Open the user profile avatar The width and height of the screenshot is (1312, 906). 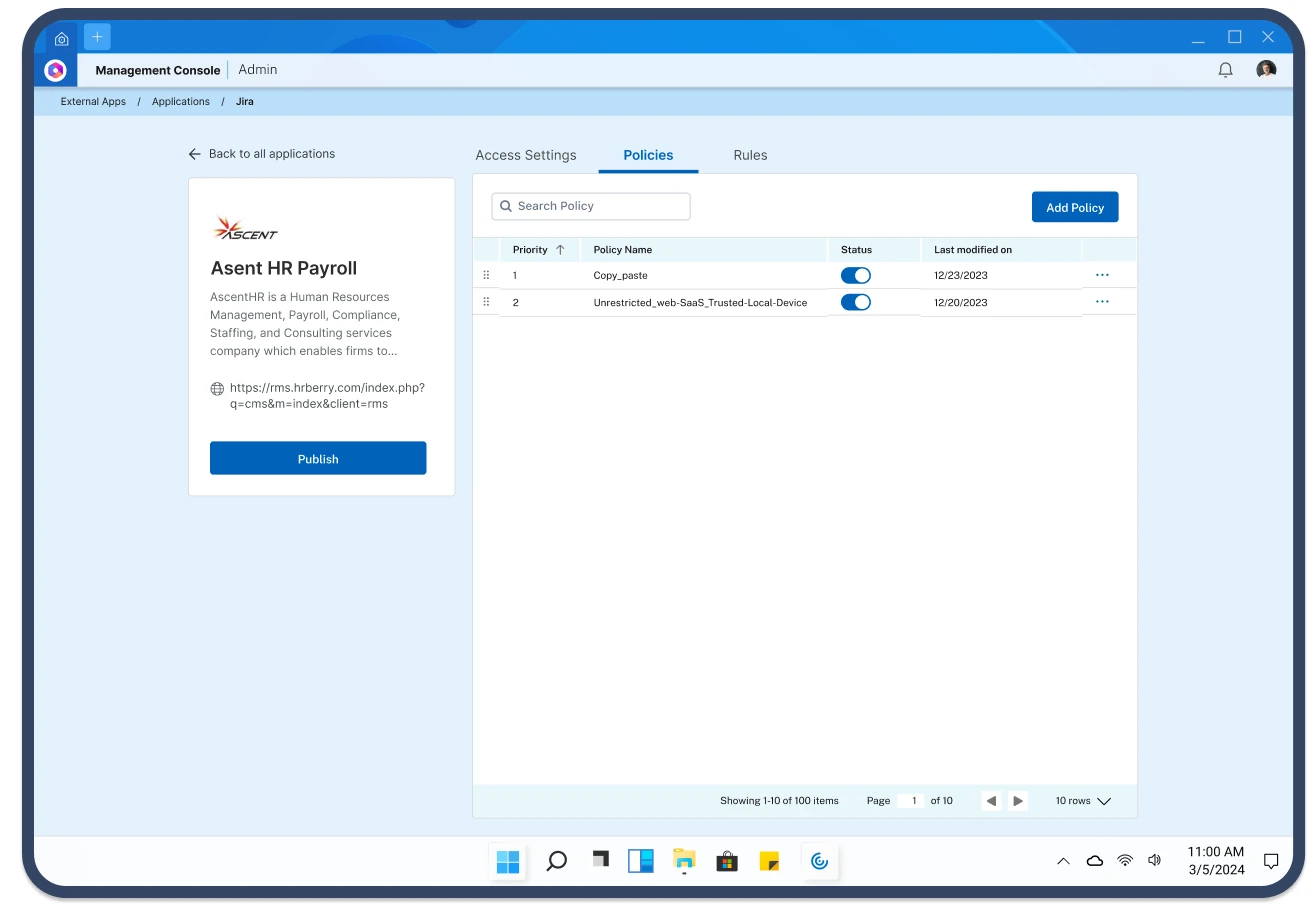pos(1266,70)
